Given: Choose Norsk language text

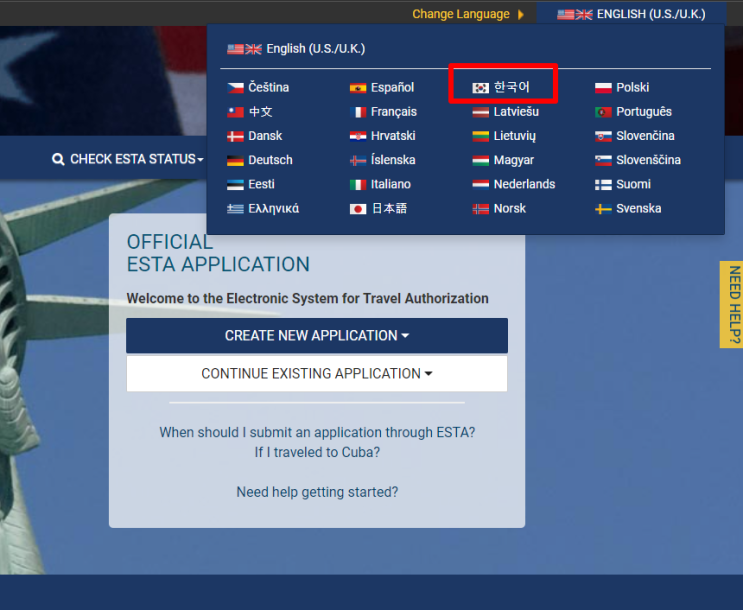Looking at the screenshot, I should (509, 208).
